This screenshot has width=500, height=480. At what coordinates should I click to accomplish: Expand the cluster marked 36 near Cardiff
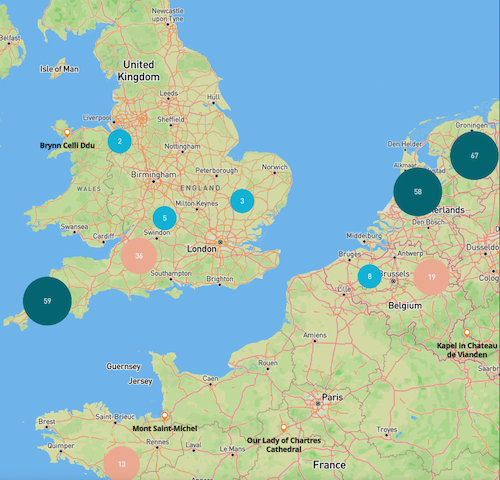pyautogui.click(x=139, y=256)
